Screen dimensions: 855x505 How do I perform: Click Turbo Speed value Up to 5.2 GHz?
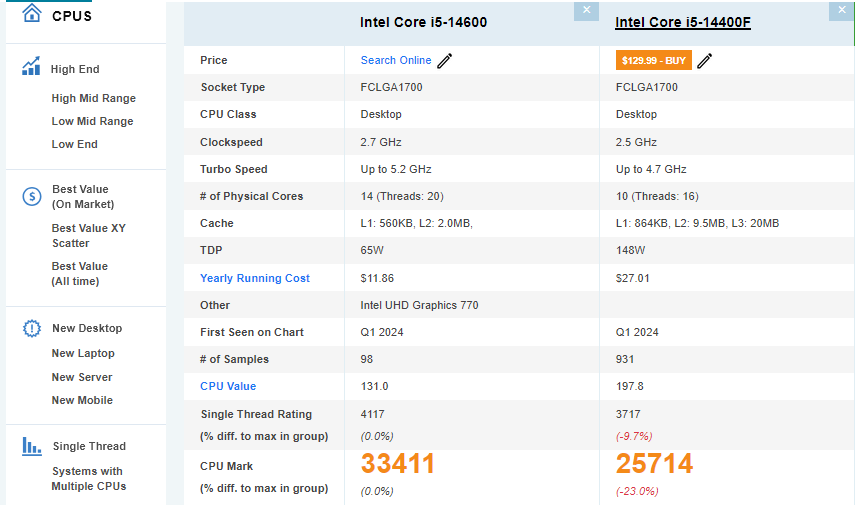click(x=396, y=169)
